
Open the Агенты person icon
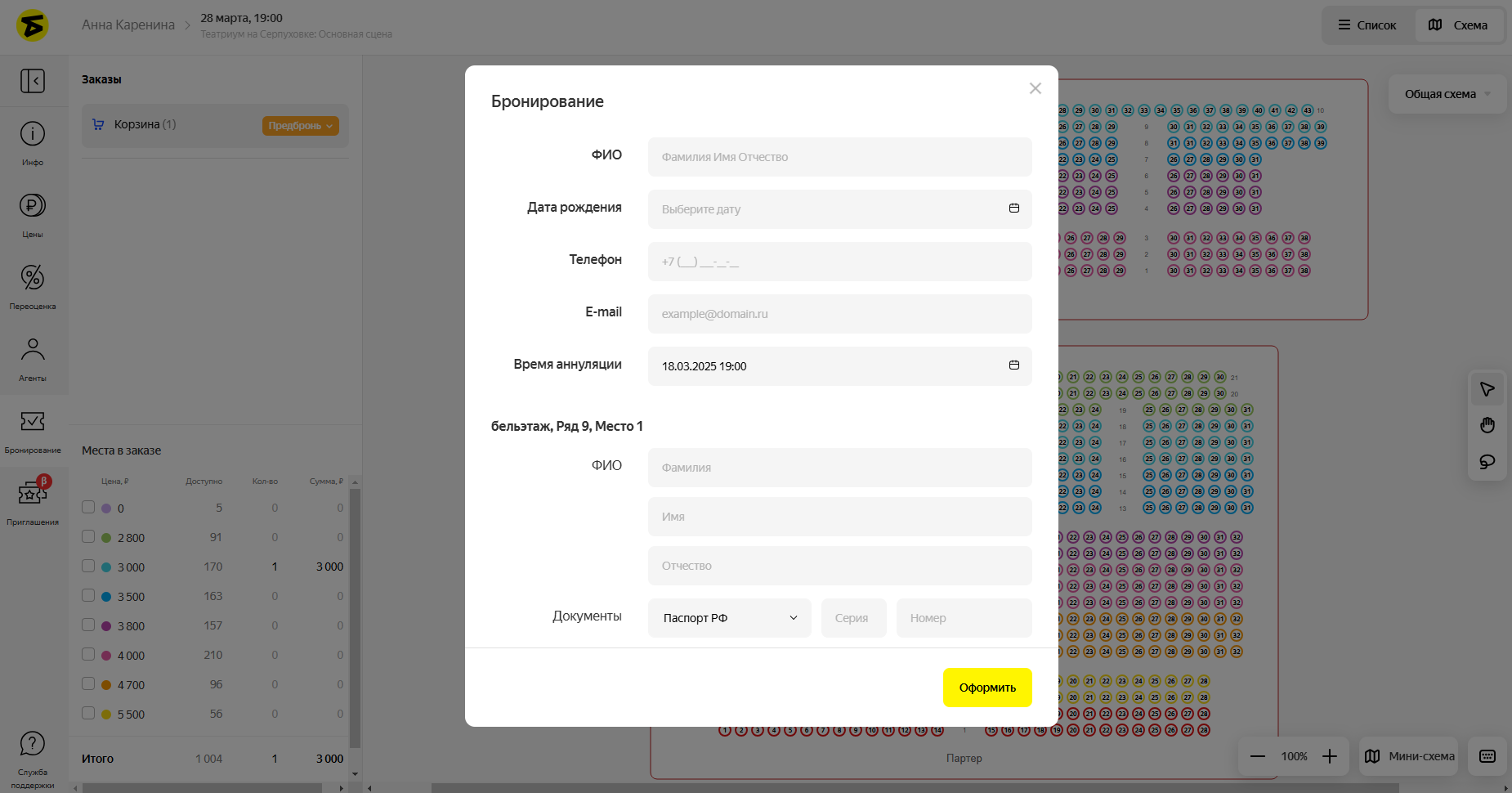33,350
